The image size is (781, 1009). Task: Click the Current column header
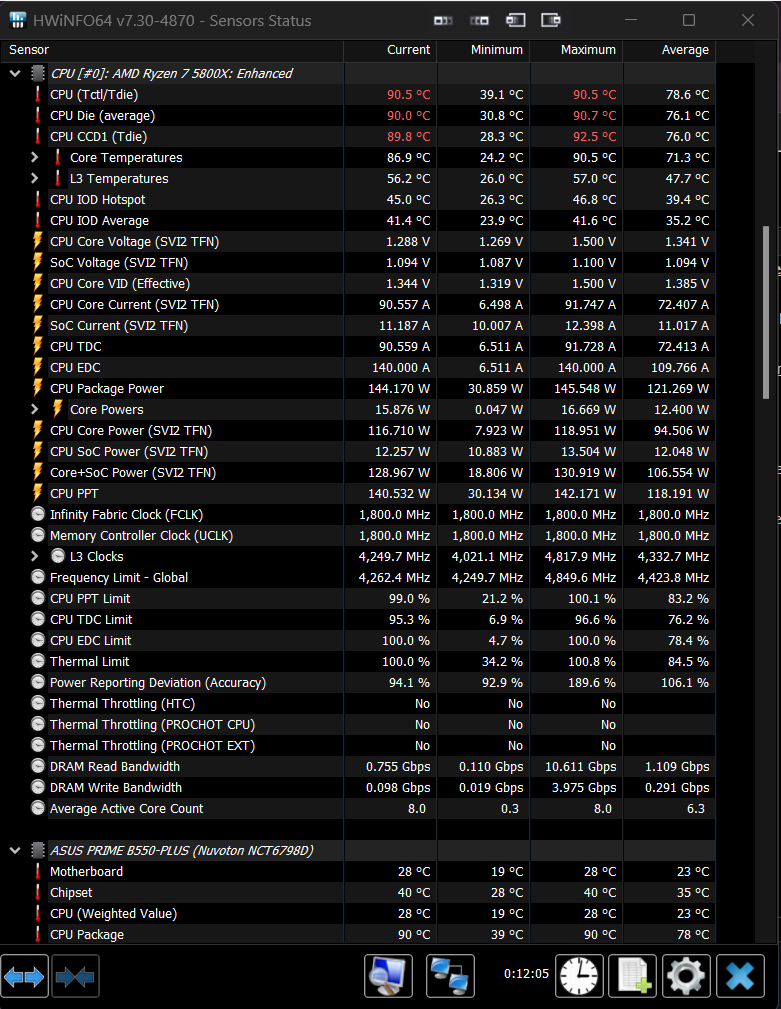(x=390, y=50)
